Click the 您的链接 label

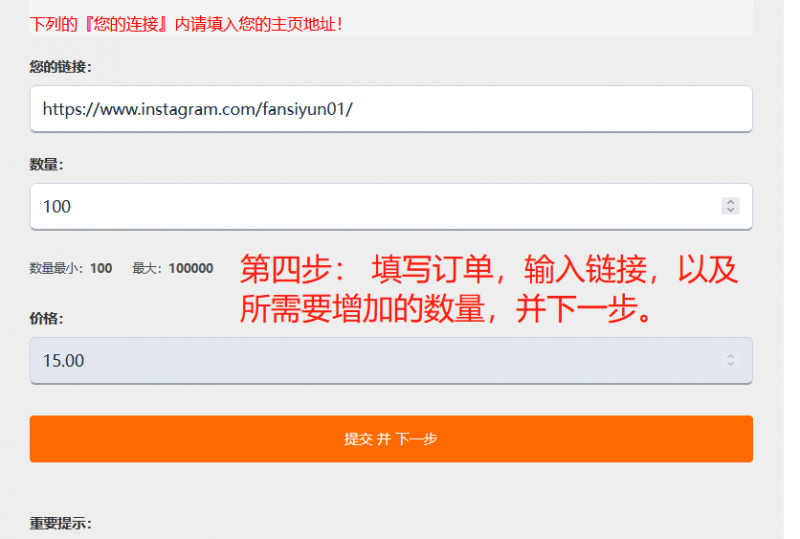tap(60, 67)
